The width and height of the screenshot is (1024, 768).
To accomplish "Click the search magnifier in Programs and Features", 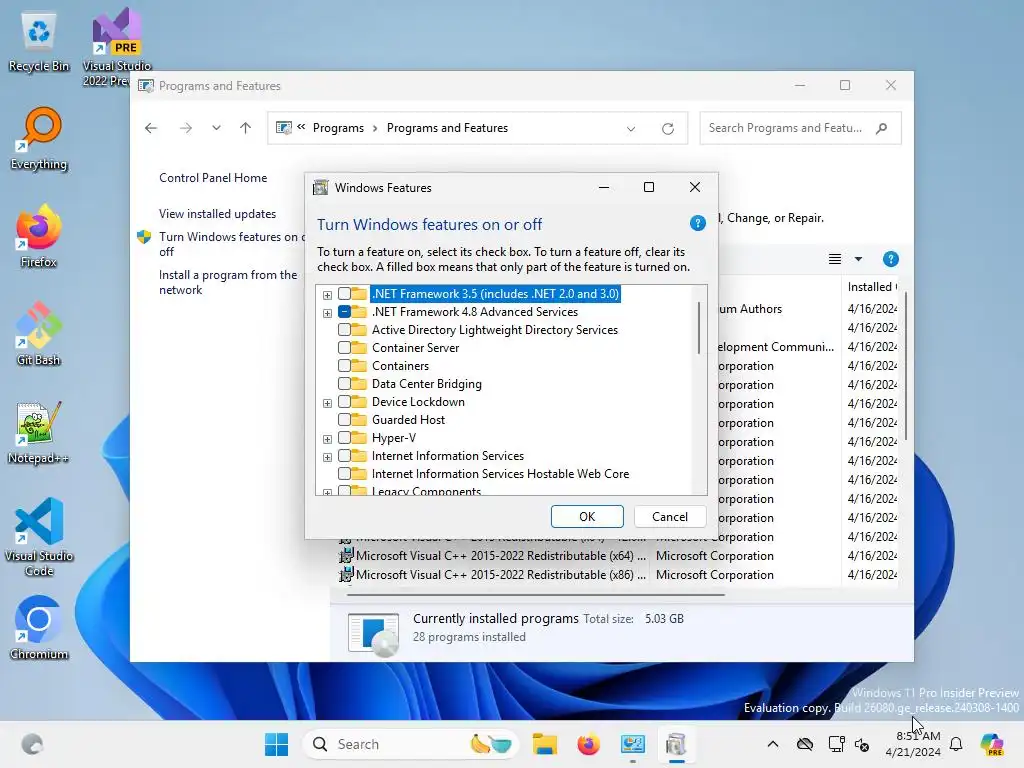I will click(x=882, y=128).
